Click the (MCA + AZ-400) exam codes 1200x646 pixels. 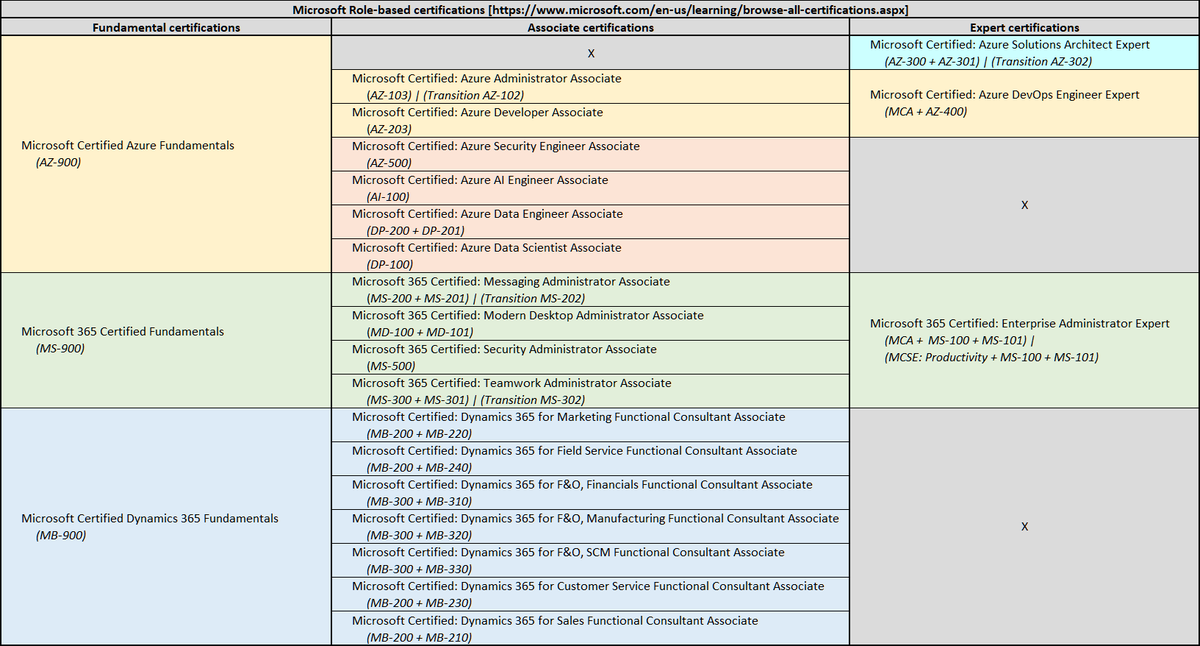(926, 111)
